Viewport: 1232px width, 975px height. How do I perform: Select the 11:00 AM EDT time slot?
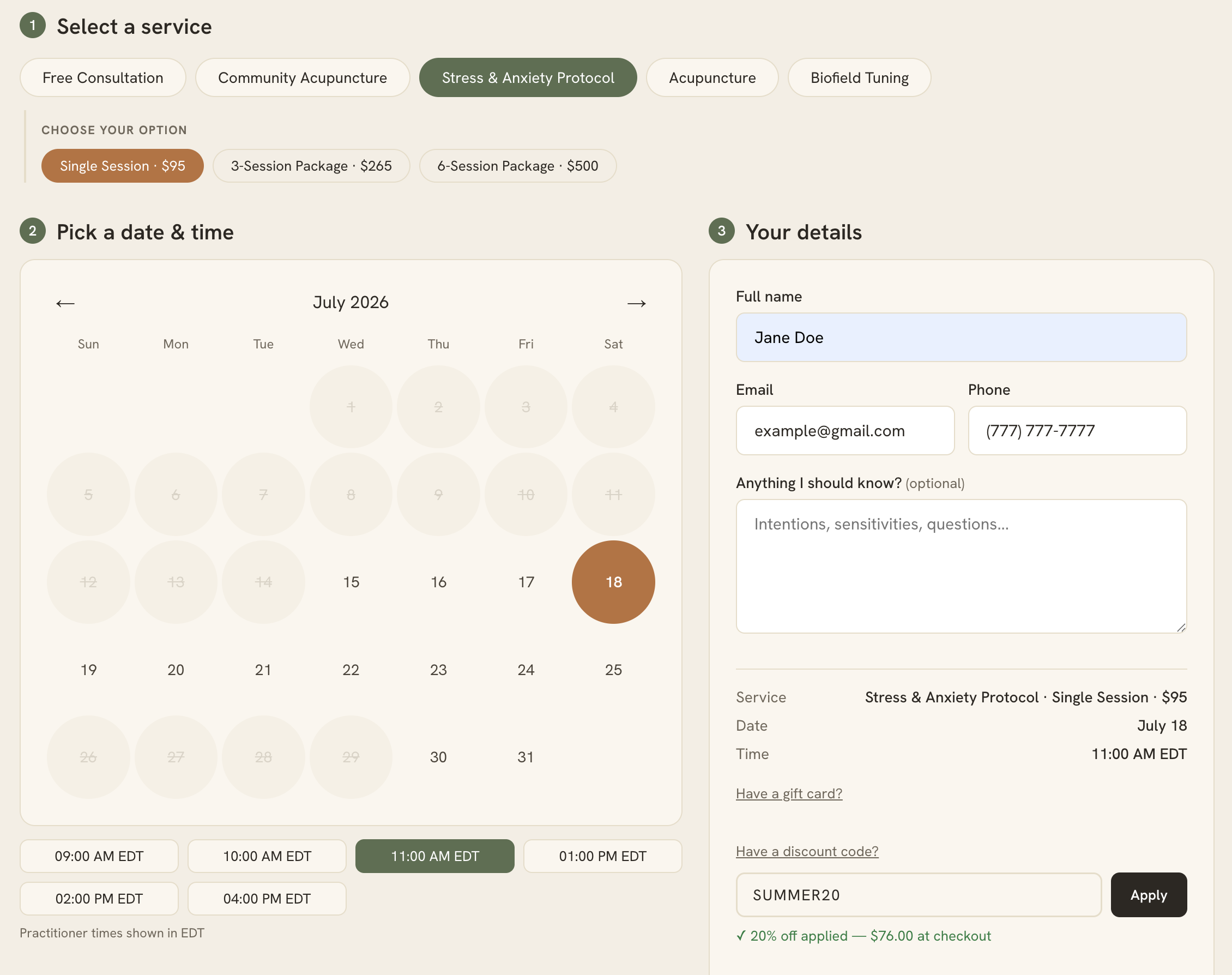[x=435, y=856]
